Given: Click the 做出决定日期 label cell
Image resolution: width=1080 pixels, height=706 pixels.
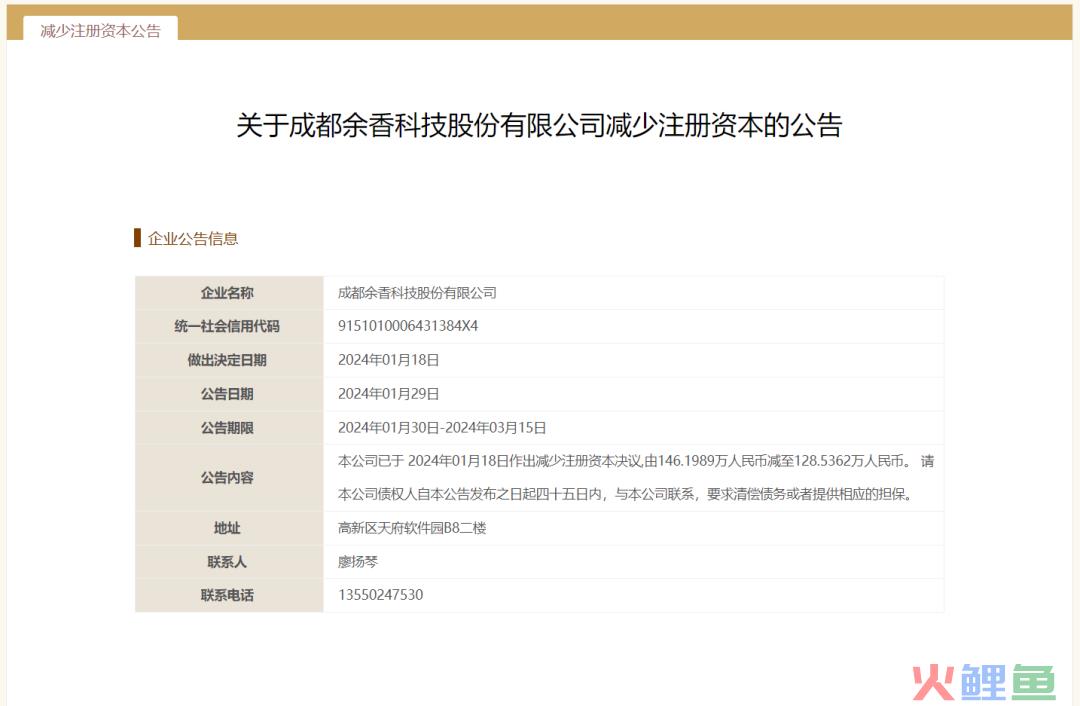Looking at the screenshot, I should [228, 360].
